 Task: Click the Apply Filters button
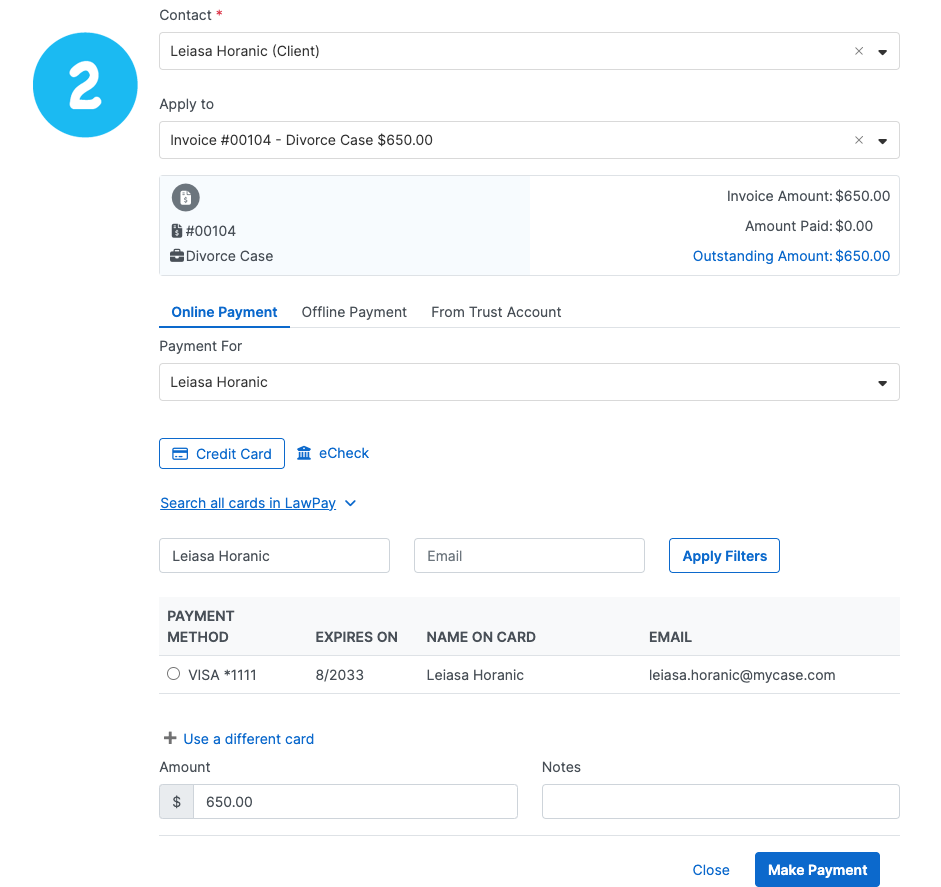coord(724,555)
